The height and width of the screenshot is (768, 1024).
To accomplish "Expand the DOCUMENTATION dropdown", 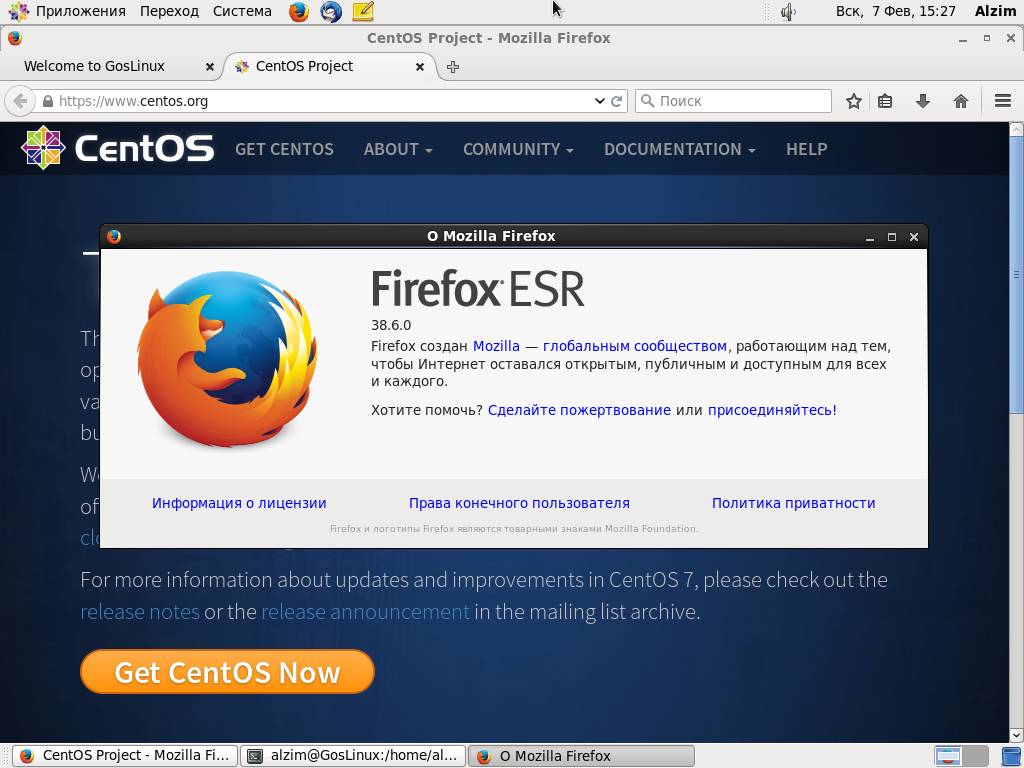I will coord(679,149).
